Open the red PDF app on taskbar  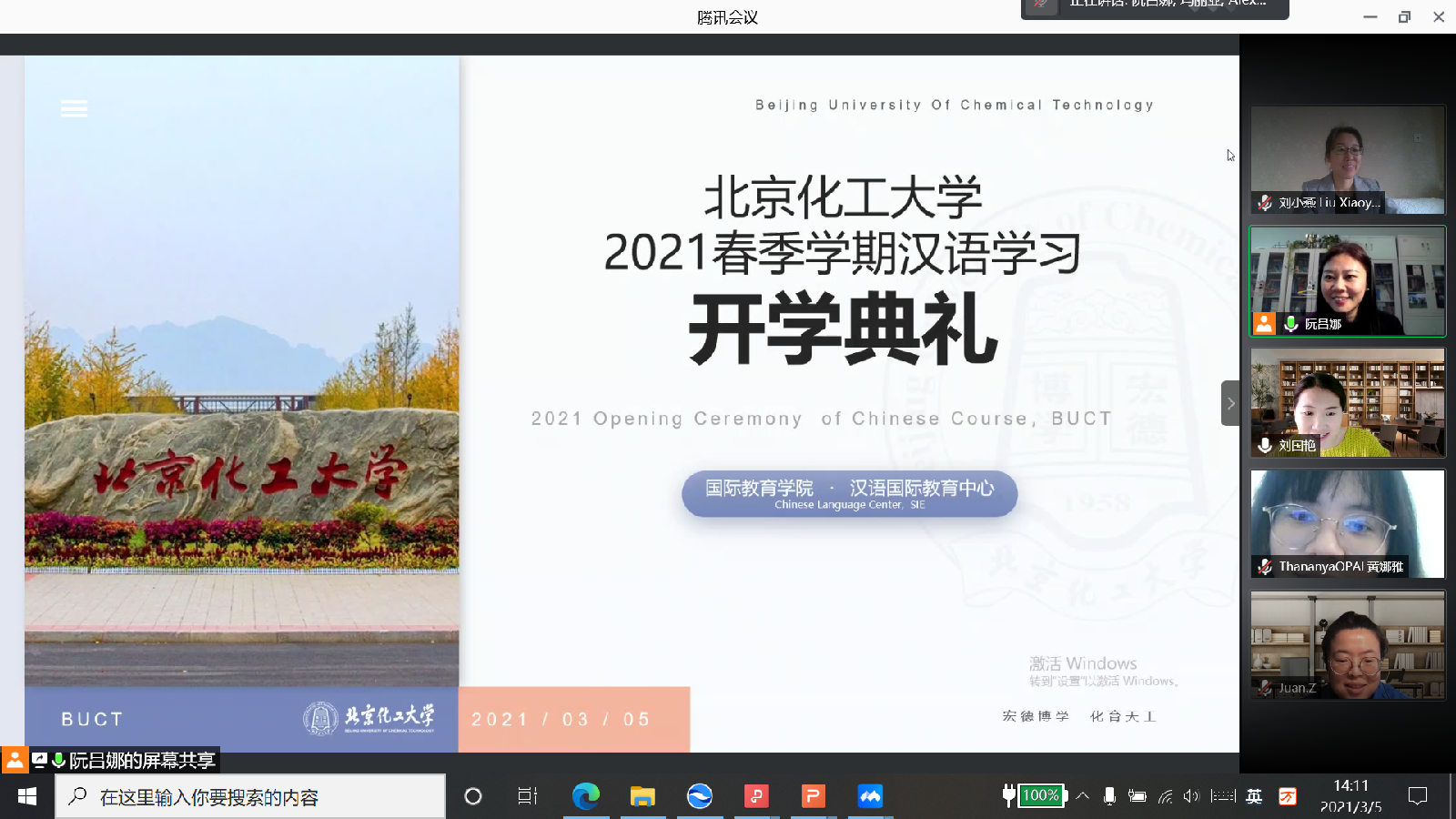tap(756, 796)
